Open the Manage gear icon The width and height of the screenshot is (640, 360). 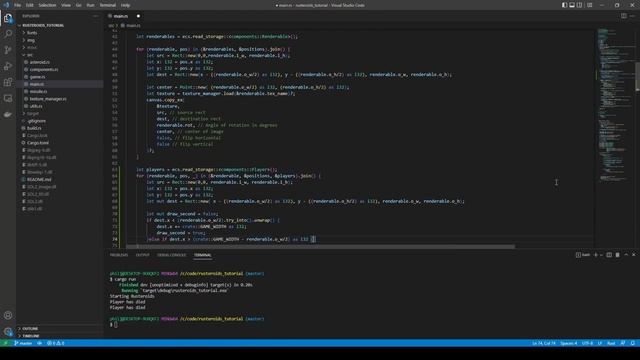[x=8, y=331]
